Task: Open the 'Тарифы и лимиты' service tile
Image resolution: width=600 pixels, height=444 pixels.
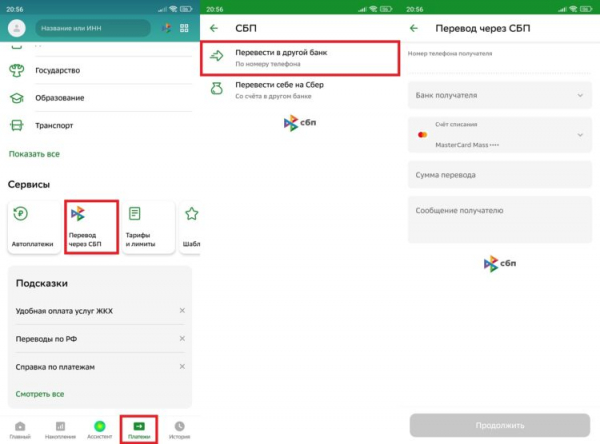Action: click(148, 227)
